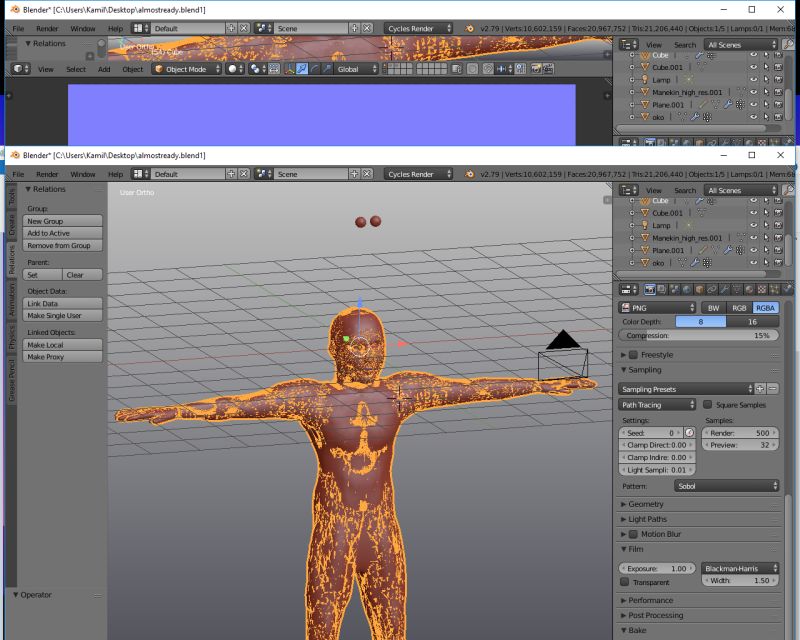800x640 pixels.
Task: Open the Object Constraints wrench icon
Action: point(723,289)
